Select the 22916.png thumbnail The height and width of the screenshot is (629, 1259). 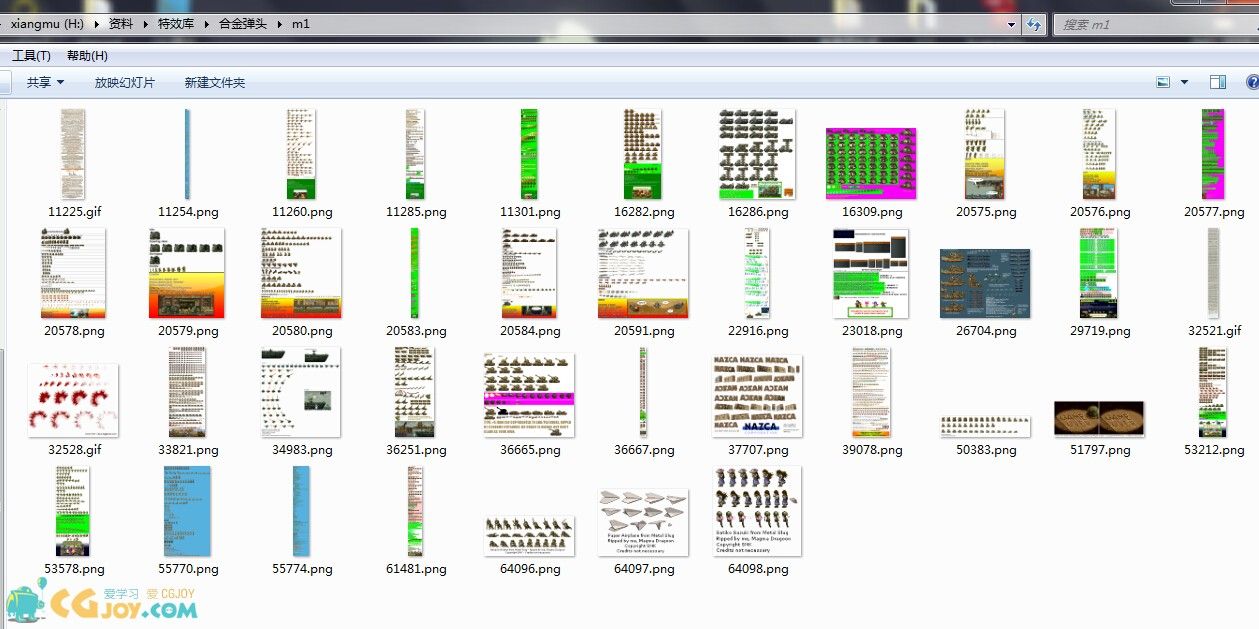pyautogui.click(x=758, y=273)
